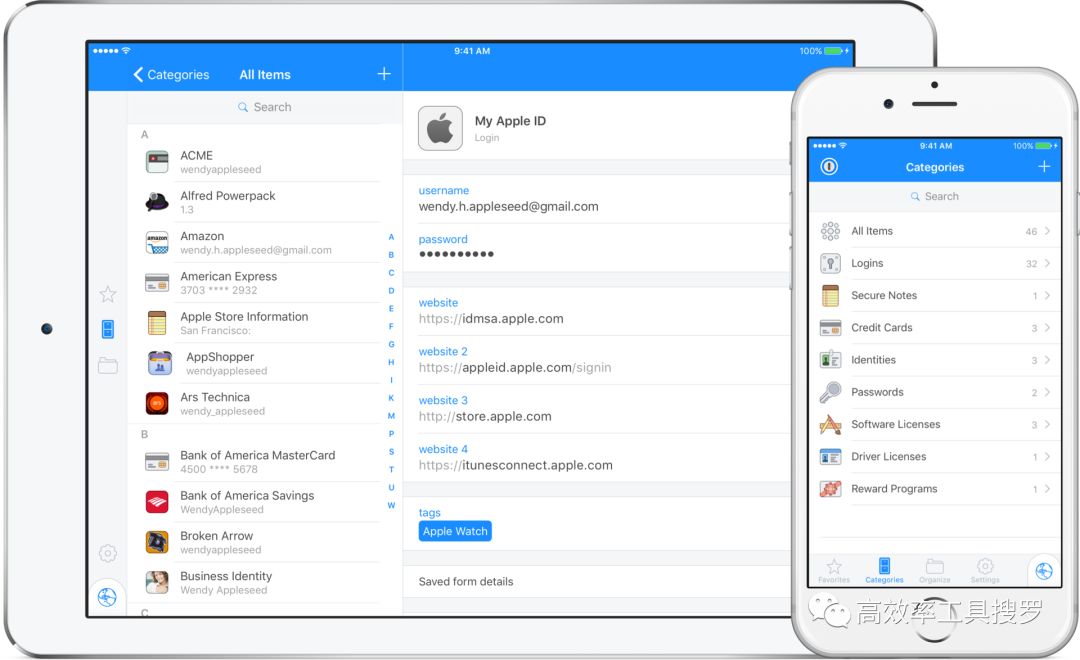The width and height of the screenshot is (1080, 660).
Task: Open Secure Notes category
Action: click(935, 296)
